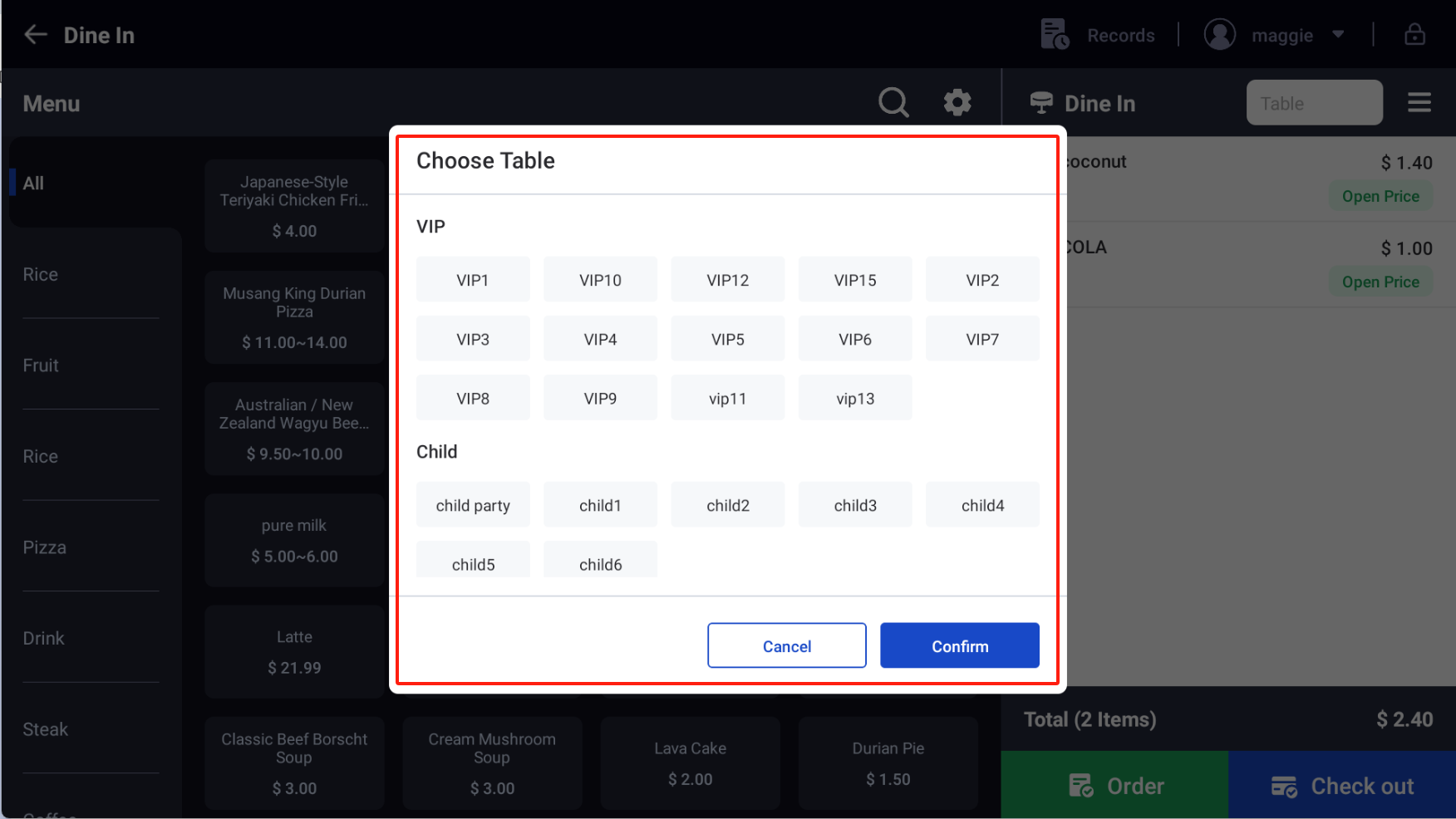The width and height of the screenshot is (1456, 819).
Task: Choose the Cream Mushroom Soup item
Action: (x=491, y=762)
